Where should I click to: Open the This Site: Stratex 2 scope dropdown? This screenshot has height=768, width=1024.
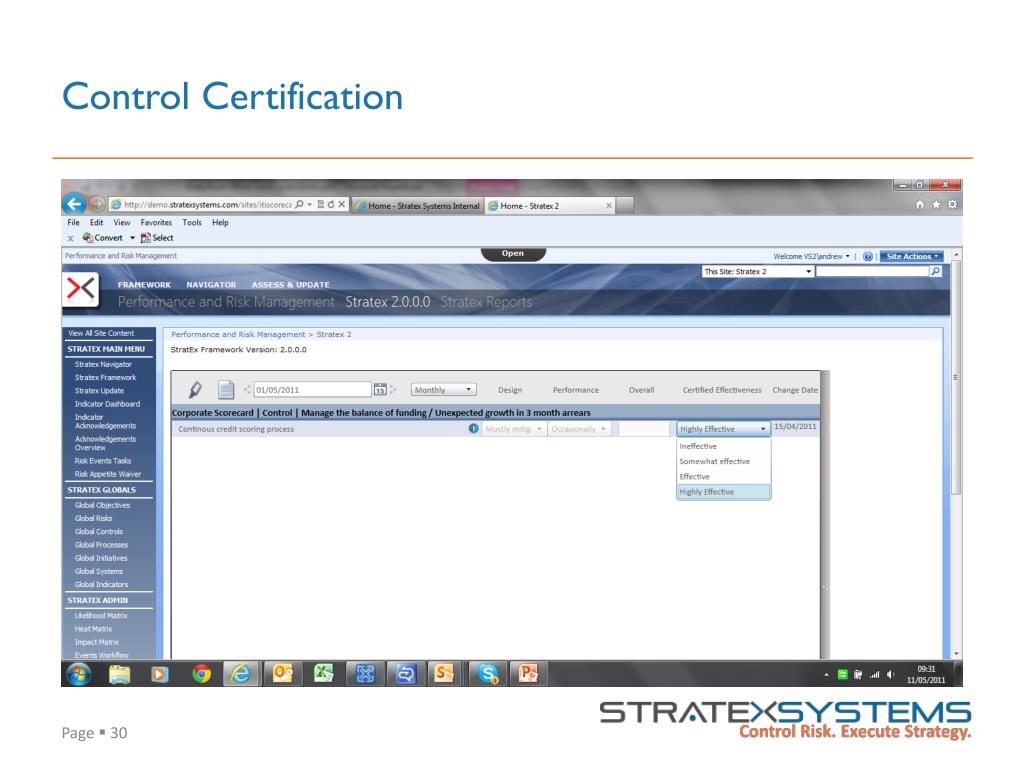pyautogui.click(x=758, y=271)
